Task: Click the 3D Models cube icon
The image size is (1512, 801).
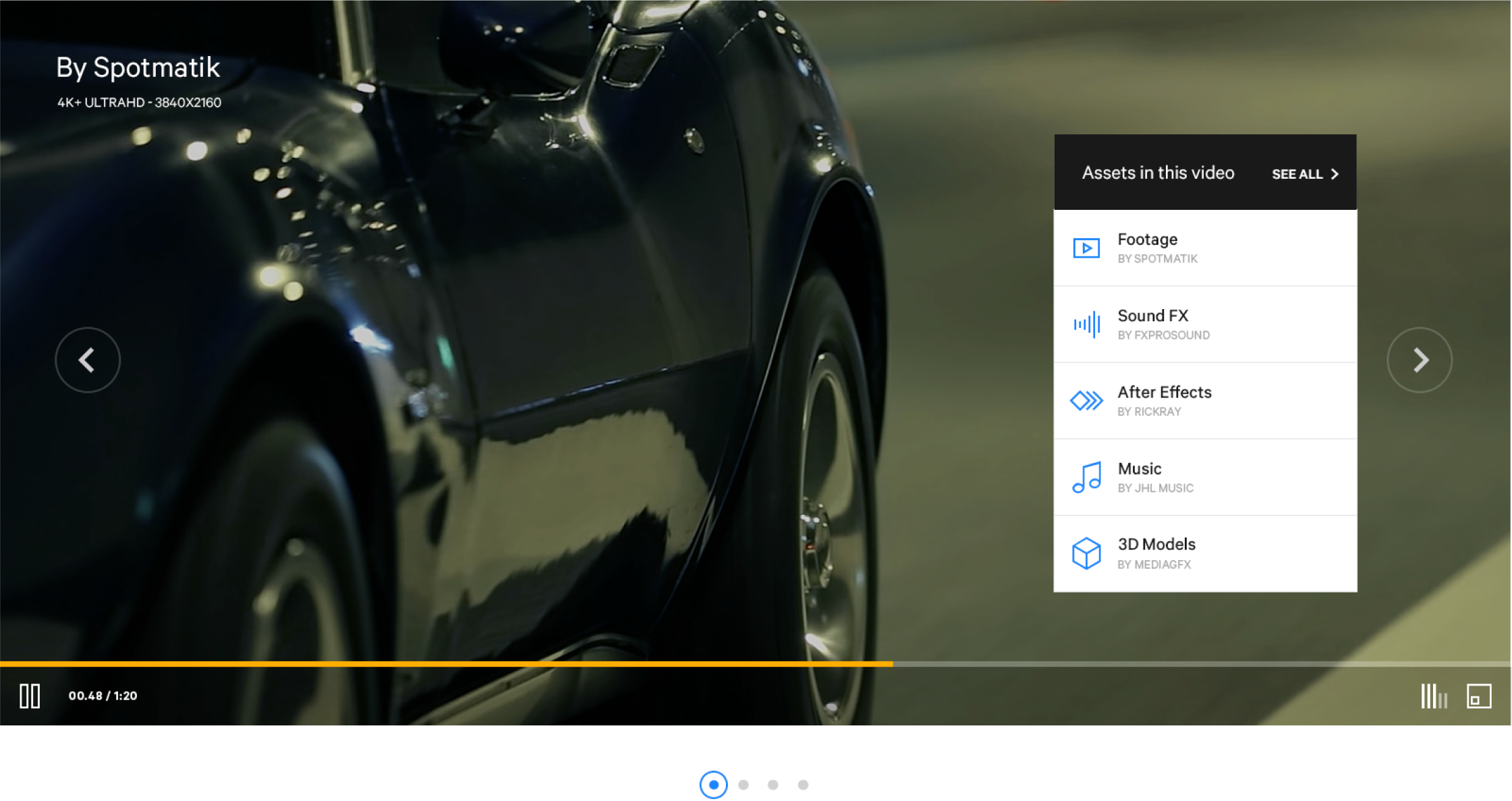Action: [x=1086, y=553]
